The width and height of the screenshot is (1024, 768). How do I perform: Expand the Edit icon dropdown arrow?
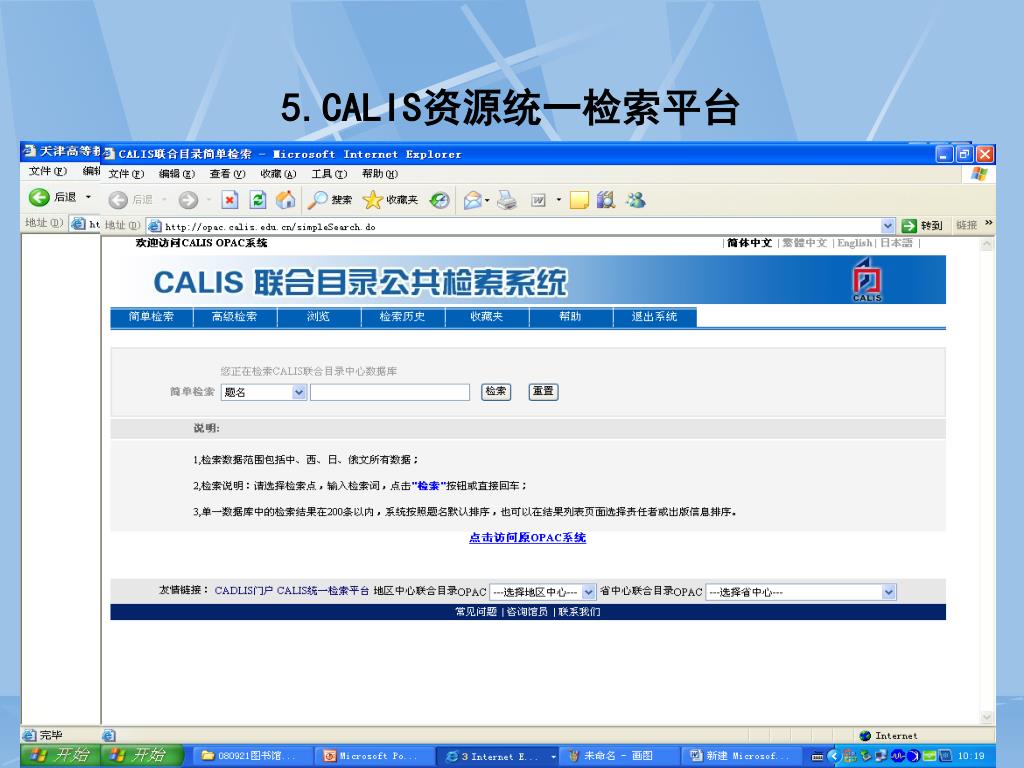(x=558, y=200)
